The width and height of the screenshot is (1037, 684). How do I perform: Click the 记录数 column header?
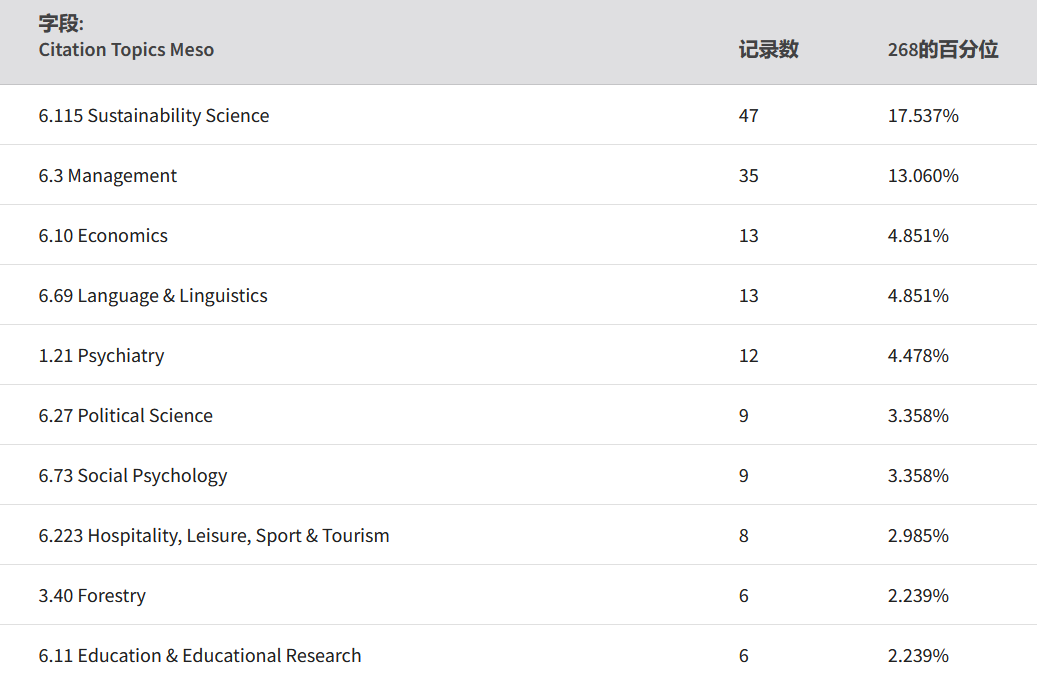tap(768, 50)
